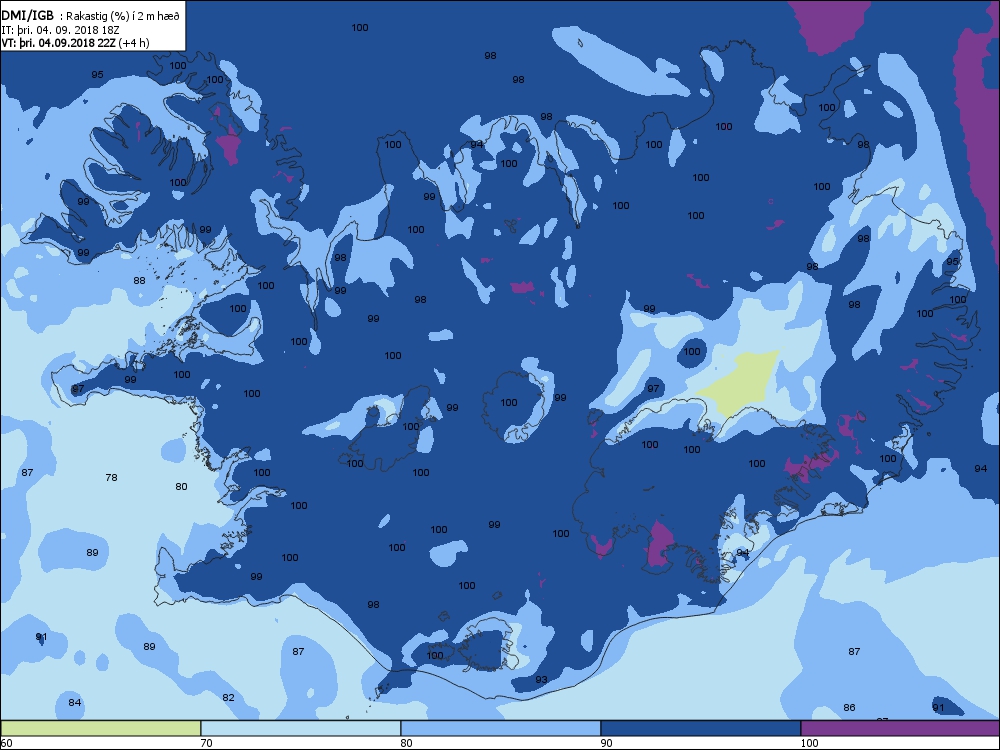This screenshot has height=750, width=1000.
Task: Click the humidity value '88' on the map
Action: tap(139, 280)
